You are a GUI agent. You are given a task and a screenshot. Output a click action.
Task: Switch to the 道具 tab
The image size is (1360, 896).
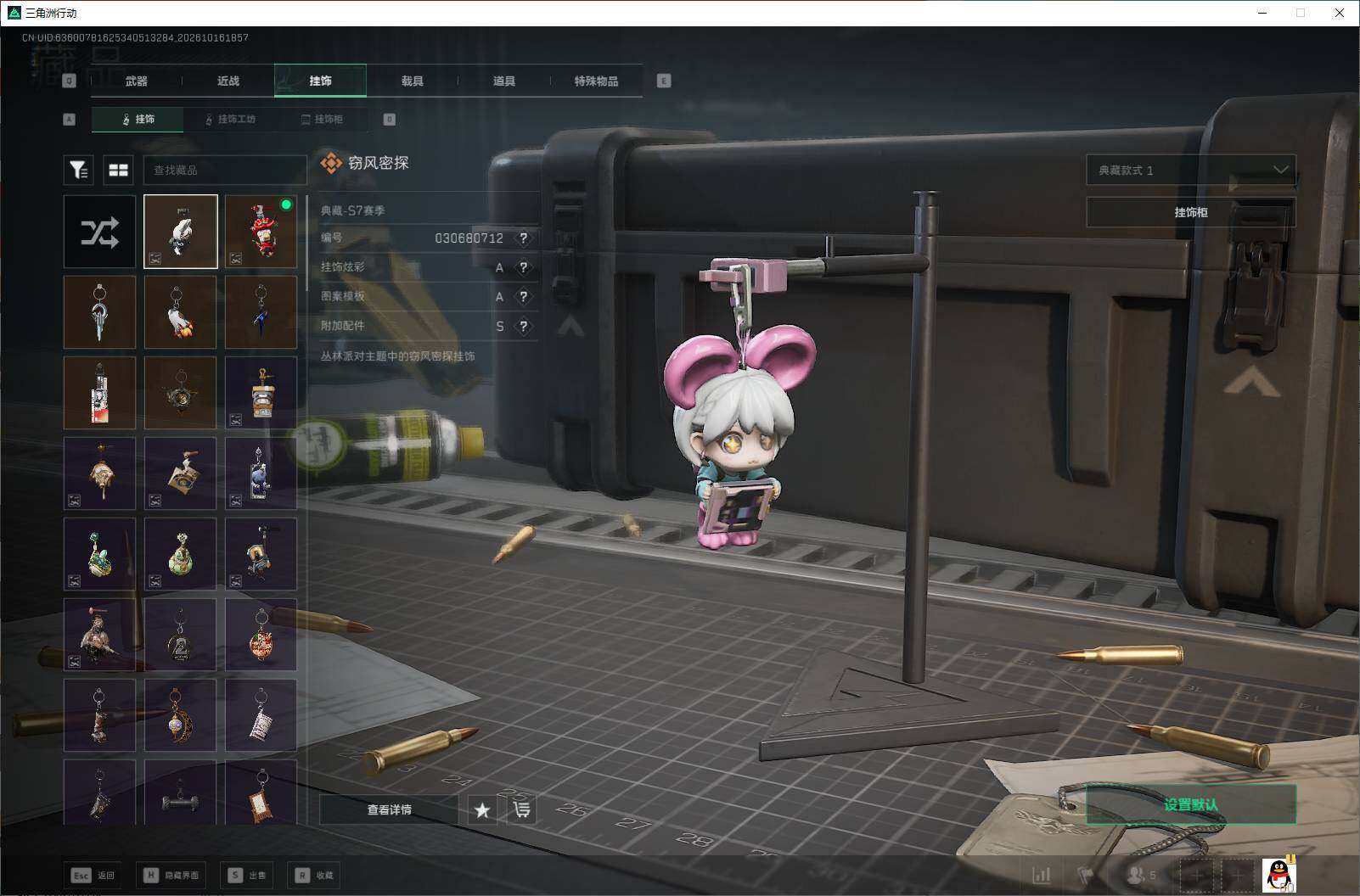coord(504,81)
